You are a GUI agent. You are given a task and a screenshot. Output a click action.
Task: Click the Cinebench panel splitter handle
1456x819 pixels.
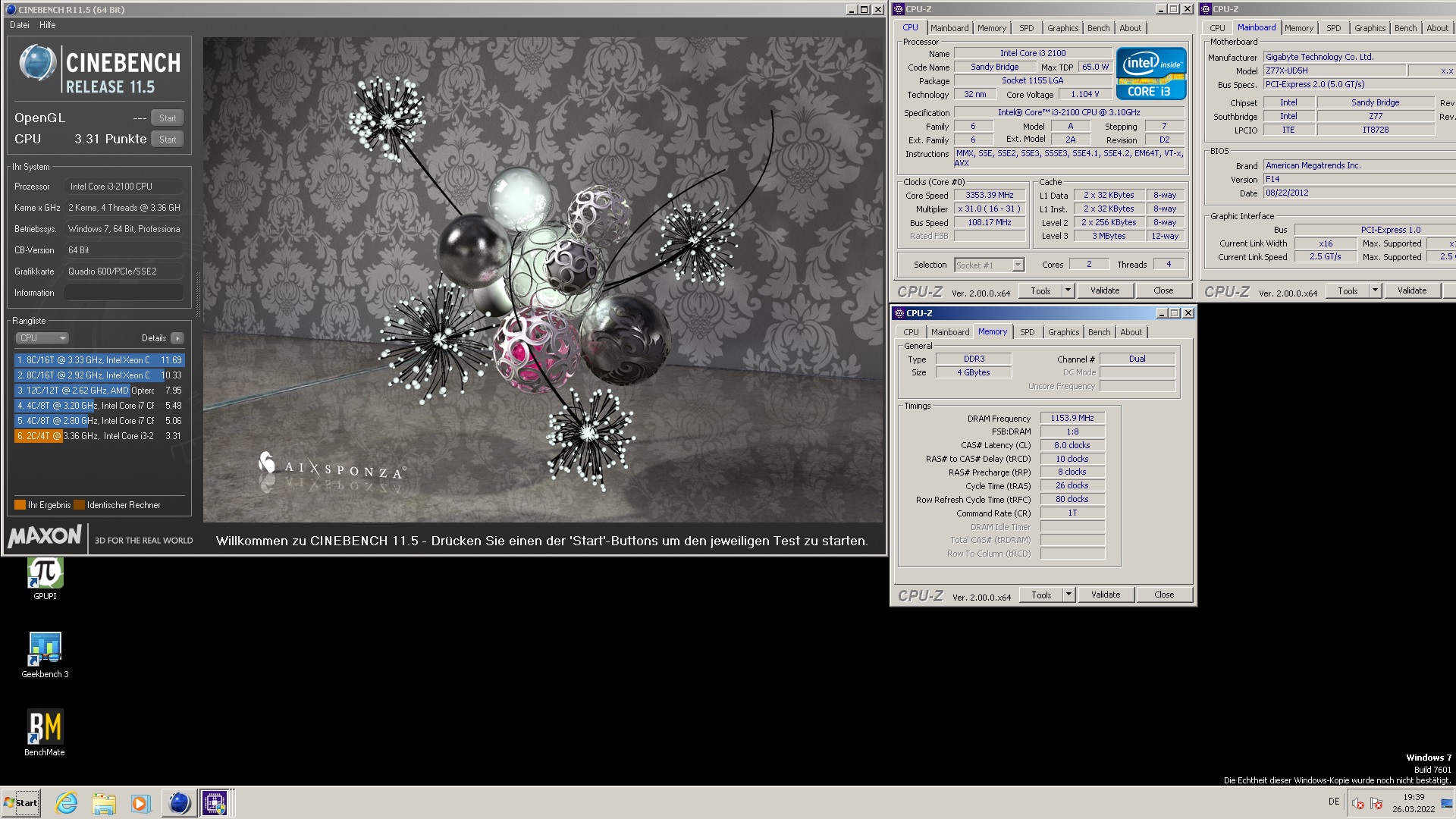[x=199, y=294]
